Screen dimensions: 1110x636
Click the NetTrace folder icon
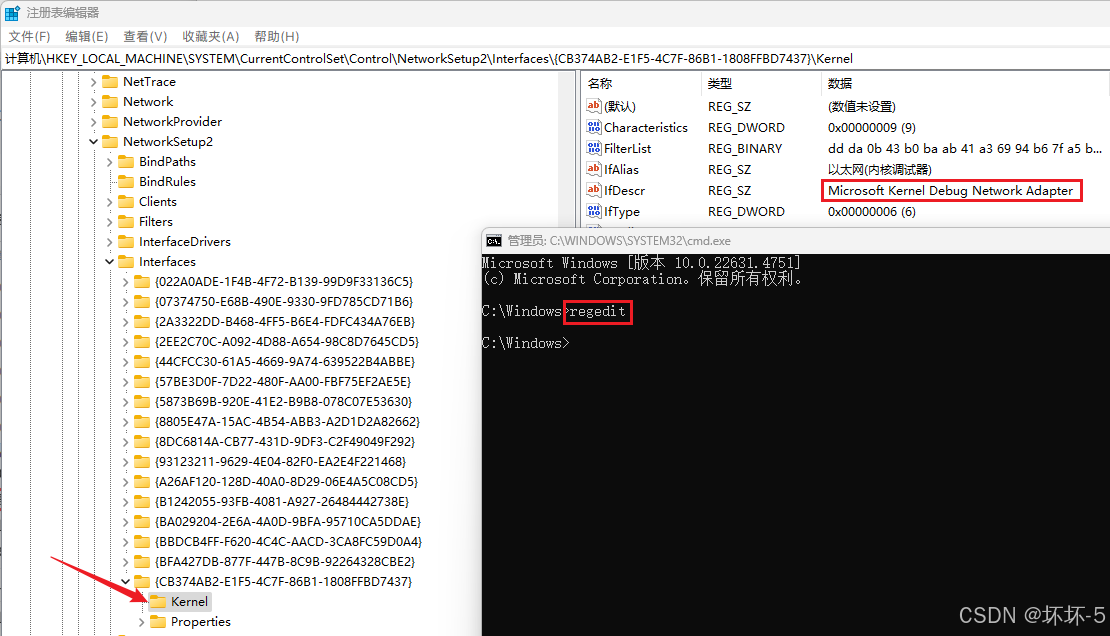110,81
